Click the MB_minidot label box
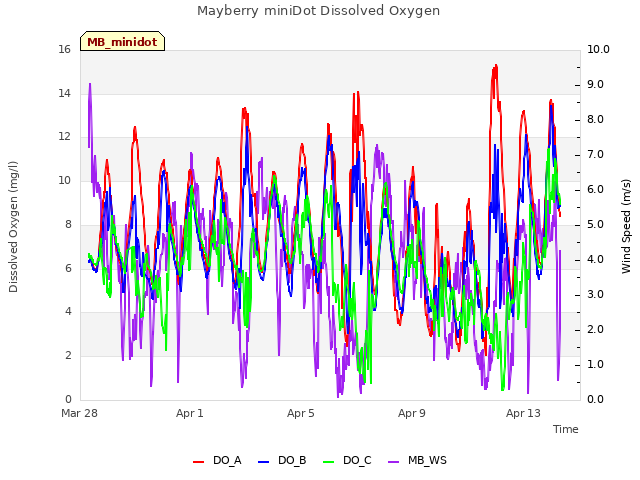The height and width of the screenshot is (480, 640). (x=122, y=42)
